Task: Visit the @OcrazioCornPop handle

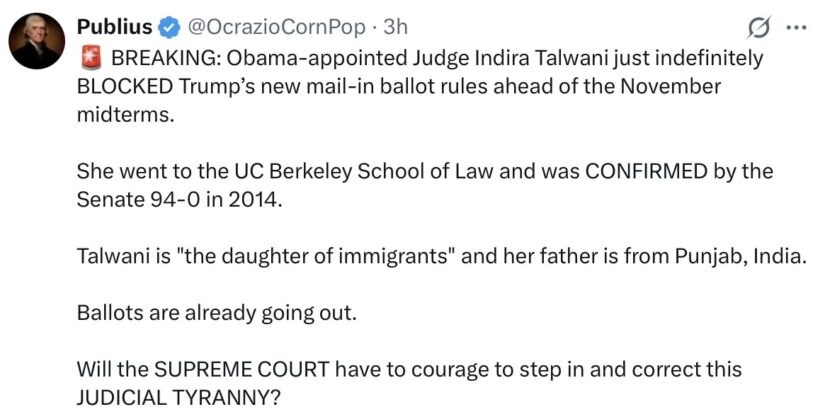Action: pos(276,27)
